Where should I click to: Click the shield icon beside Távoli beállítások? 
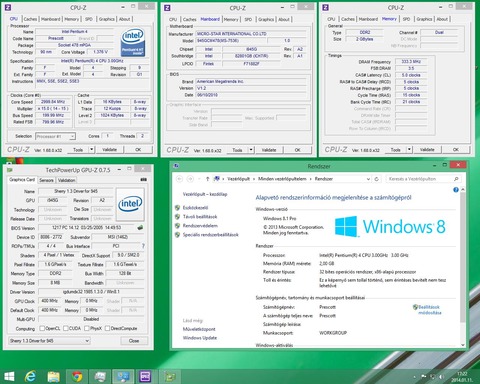click(178, 217)
